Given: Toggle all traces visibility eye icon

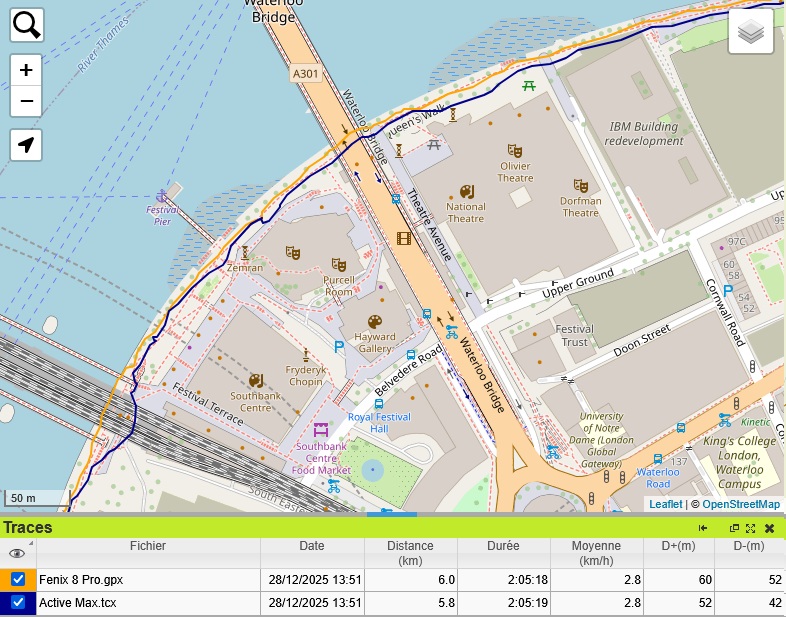Looking at the screenshot, I should click(x=17, y=553).
